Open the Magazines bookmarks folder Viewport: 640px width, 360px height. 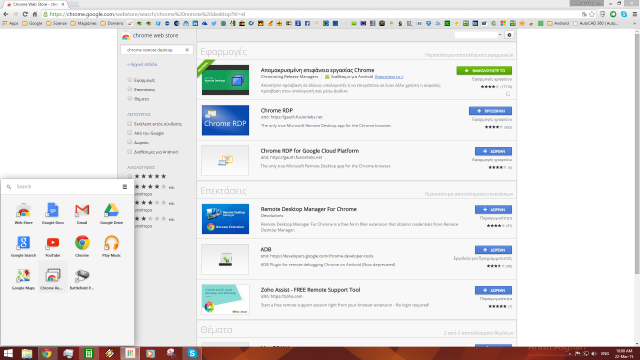coord(84,23)
